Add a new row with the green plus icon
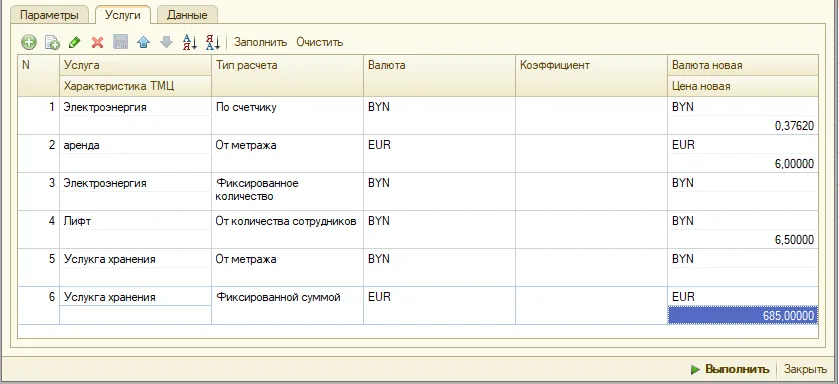The width and height of the screenshot is (839, 384). pyautogui.click(x=28, y=42)
